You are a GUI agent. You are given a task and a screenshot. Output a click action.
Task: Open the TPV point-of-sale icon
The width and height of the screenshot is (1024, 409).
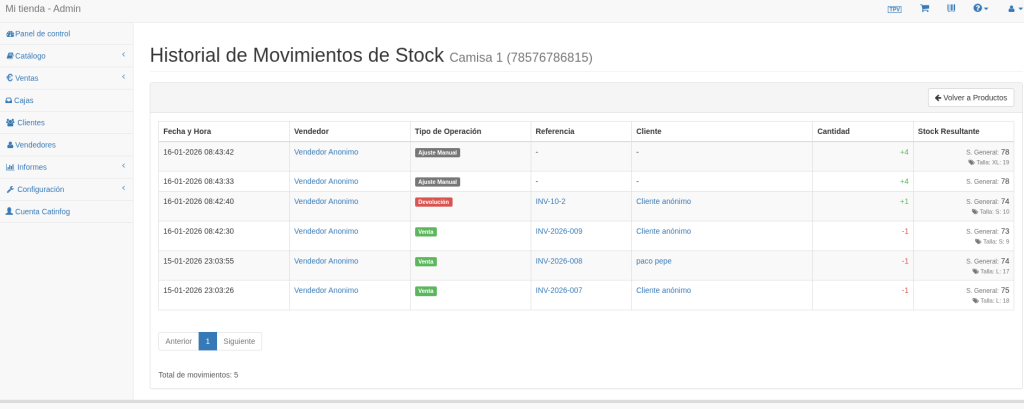pyautogui.click(x=894, y=8)
